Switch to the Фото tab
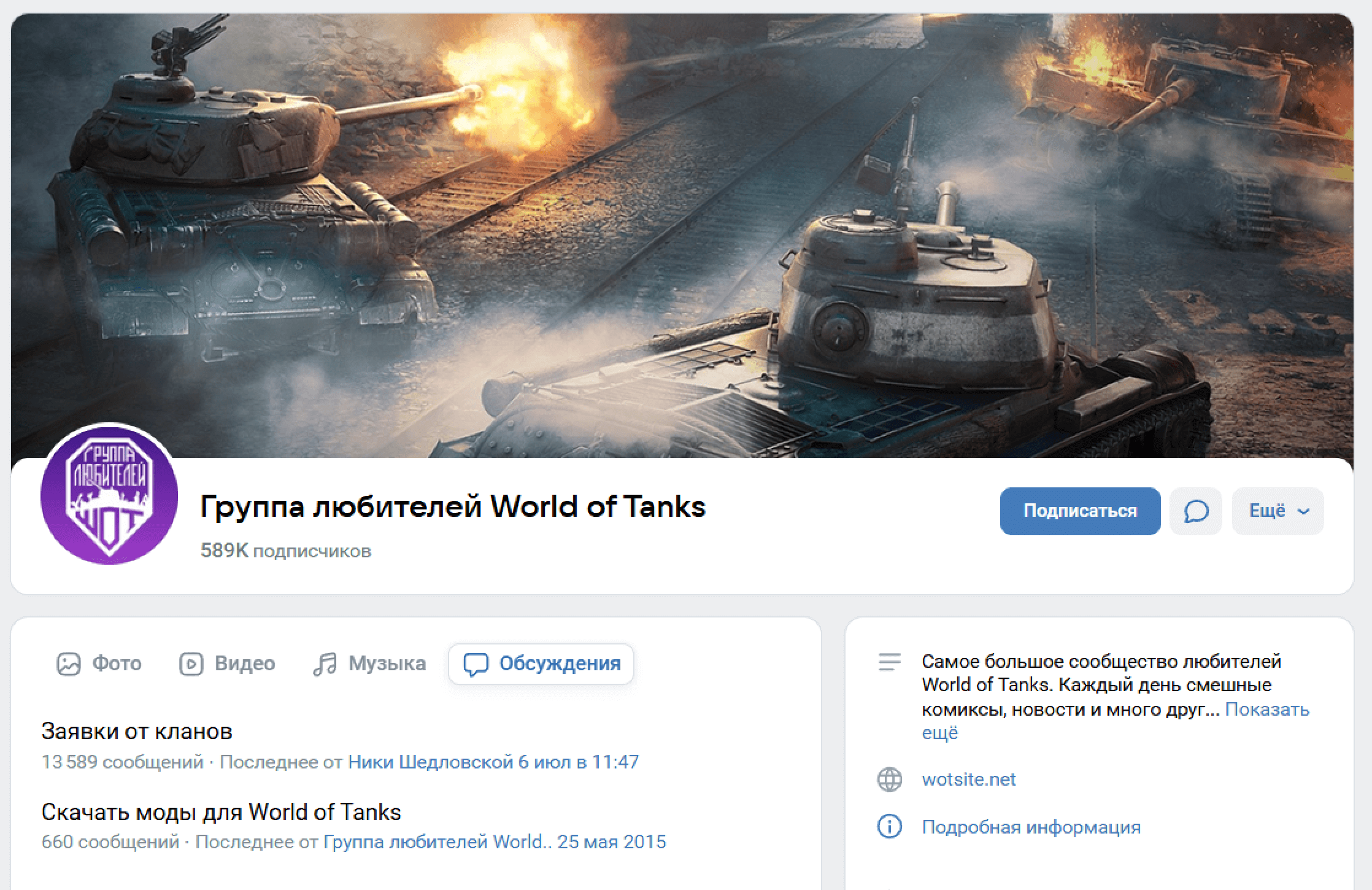 click(117, 664)
